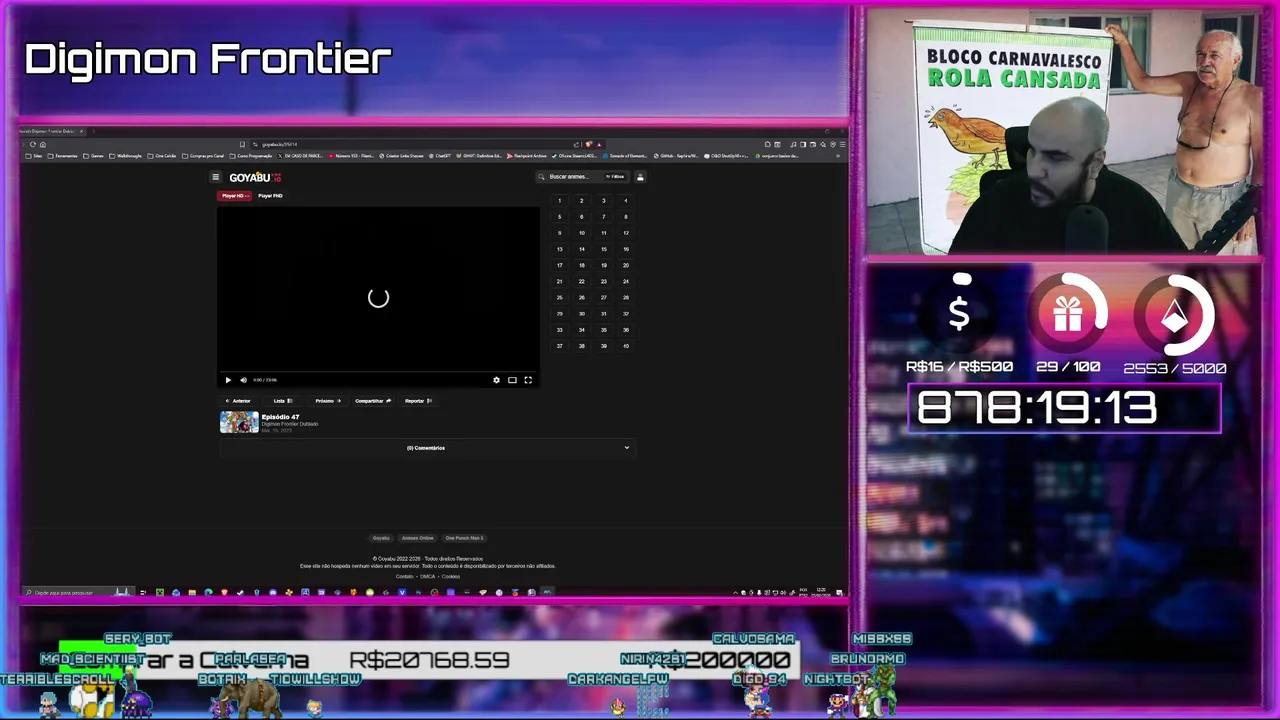Click the Digimon Frontier browser tab
This screenshot has height=720, width=1280.
pos(50,131)
